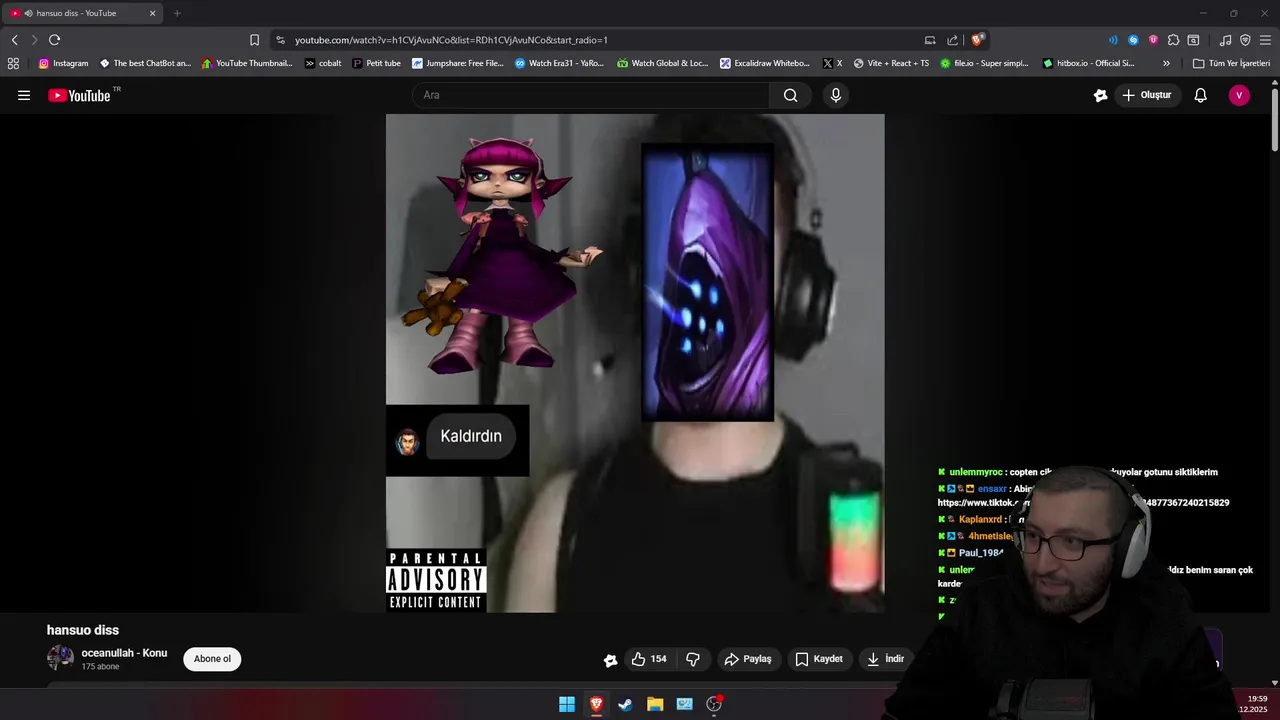Click the blue sound-wave extension icon
1280x720 pixels.
[1113, 40]
